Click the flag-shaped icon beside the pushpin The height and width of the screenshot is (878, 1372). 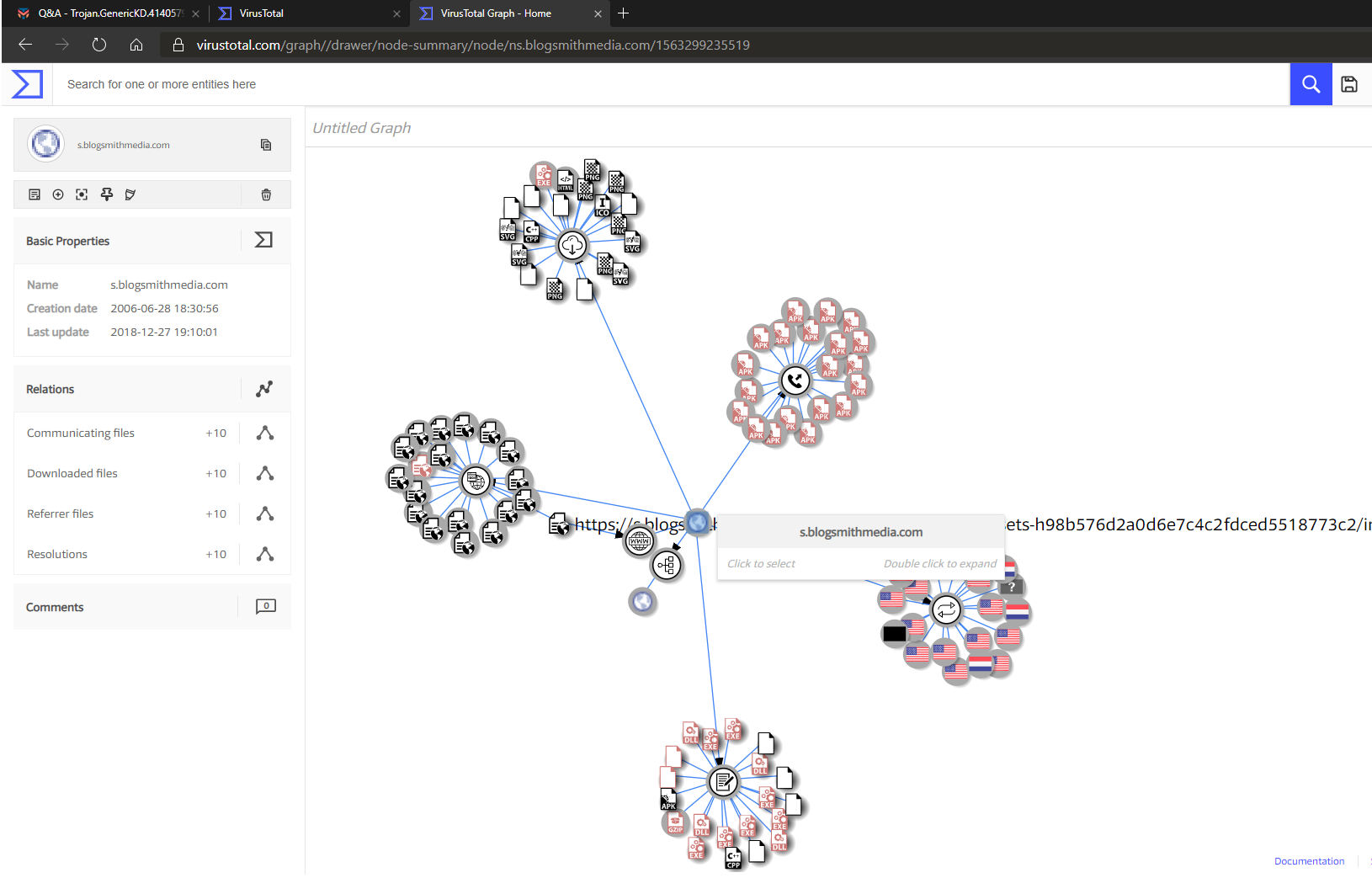[x=130, y=194]
